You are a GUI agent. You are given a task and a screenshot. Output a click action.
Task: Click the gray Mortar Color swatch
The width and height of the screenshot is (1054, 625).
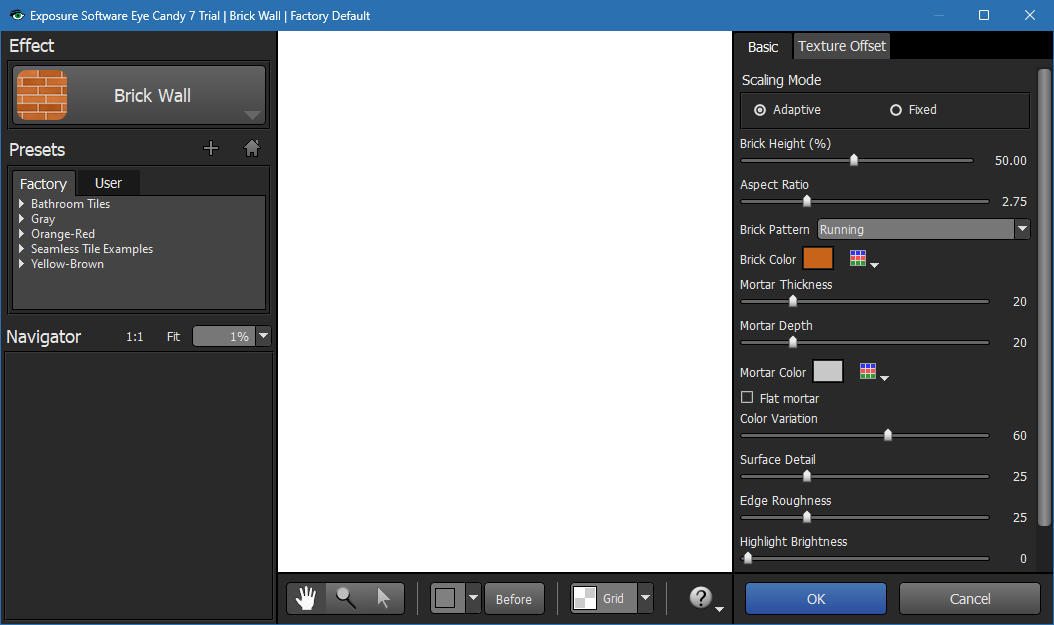(828, 371)
